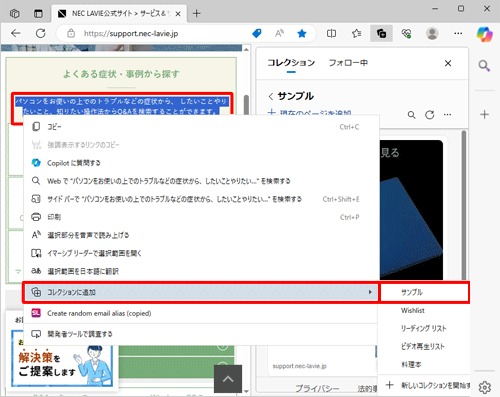Open the tab actions menu icon
The height and width of the screenshot is (397, 500).
38,14
